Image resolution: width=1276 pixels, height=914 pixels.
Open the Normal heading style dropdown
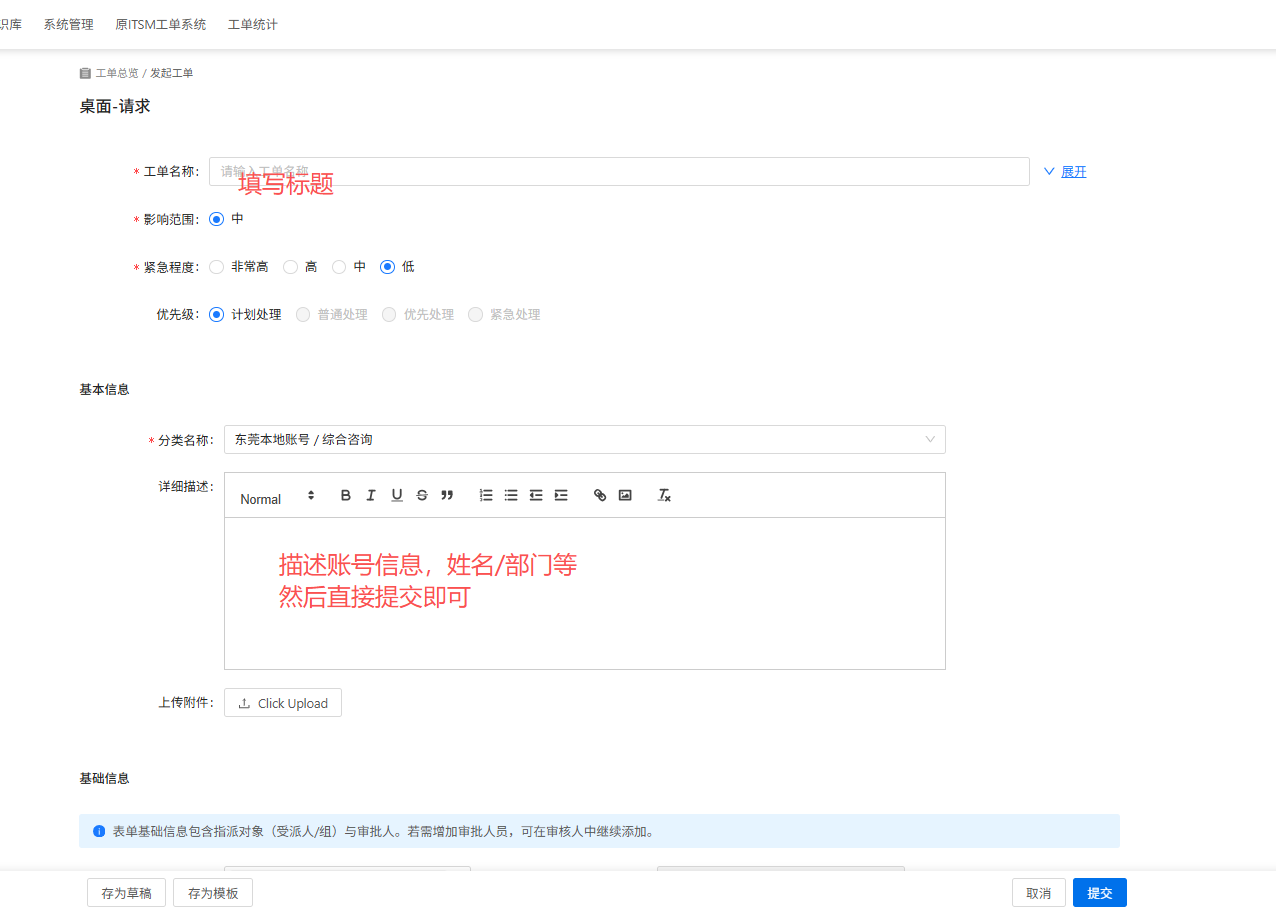277,499
